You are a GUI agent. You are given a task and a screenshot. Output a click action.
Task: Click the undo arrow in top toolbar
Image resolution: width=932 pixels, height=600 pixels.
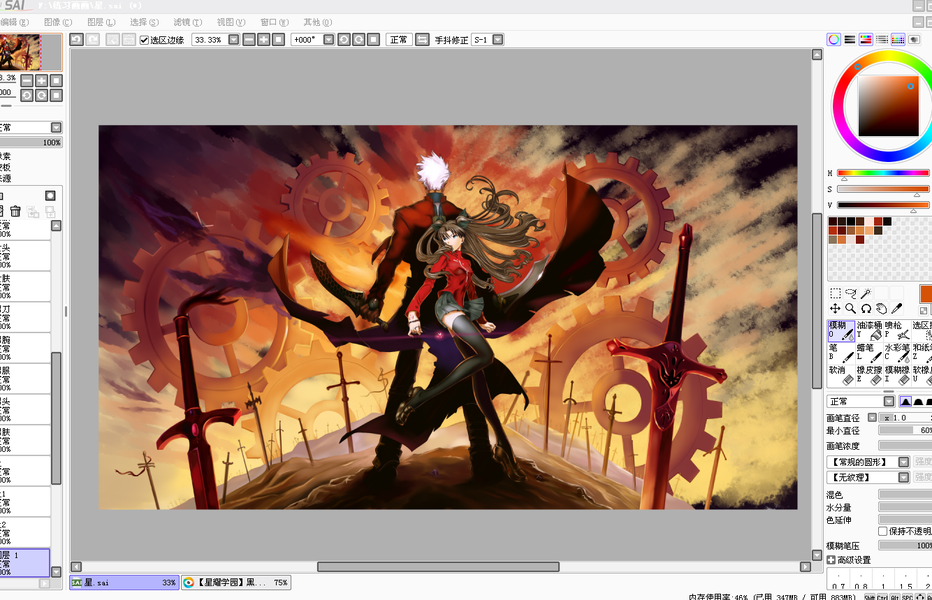pyautogui.click(x=76, y=40)
